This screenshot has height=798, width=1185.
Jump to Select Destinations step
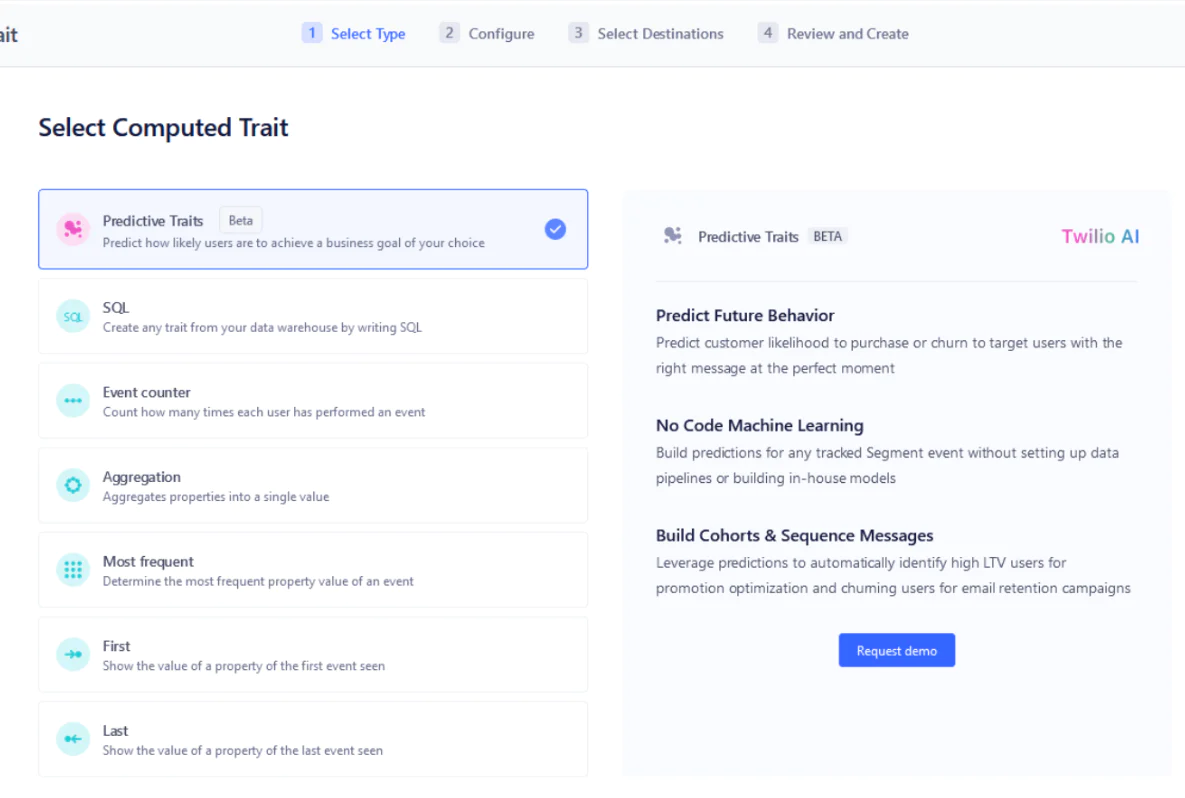pyautogui.click(x=646, y=34)
